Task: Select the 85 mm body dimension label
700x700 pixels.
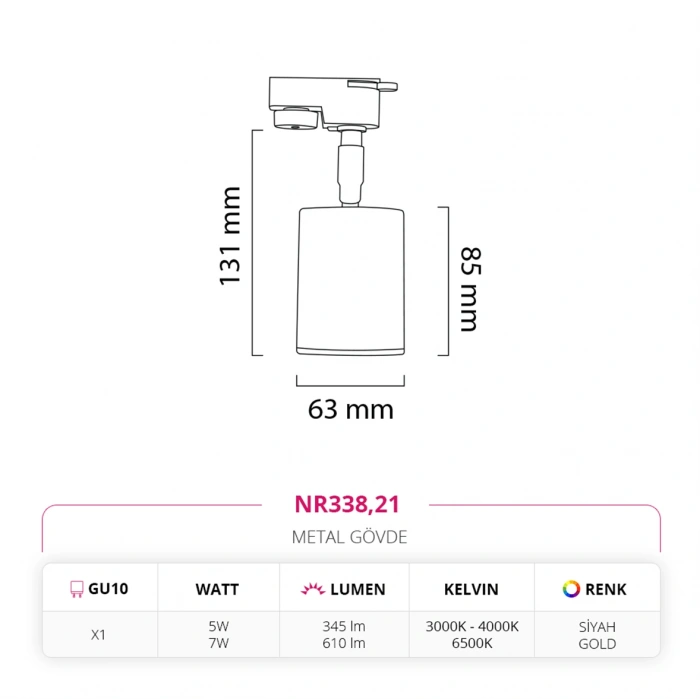Action: (469, 290)
